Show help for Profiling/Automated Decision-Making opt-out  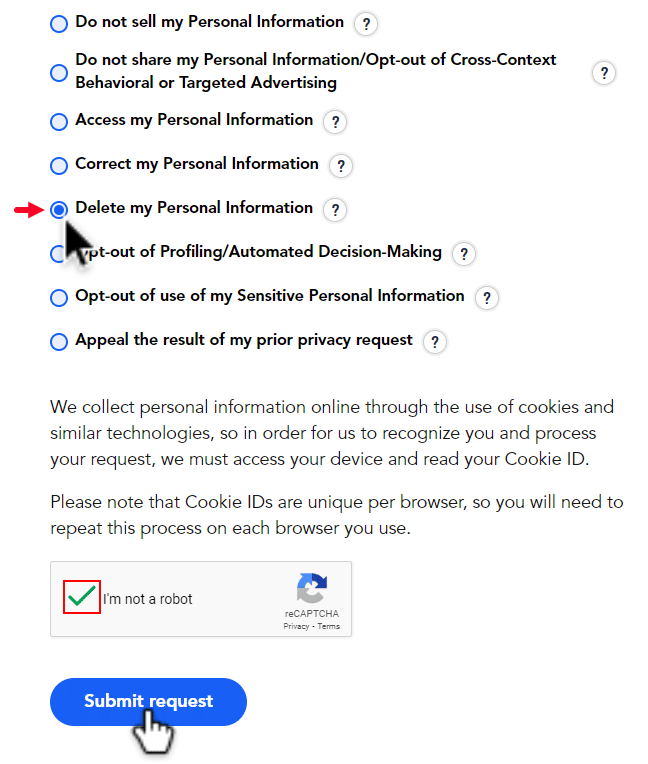tap(464, 253)
